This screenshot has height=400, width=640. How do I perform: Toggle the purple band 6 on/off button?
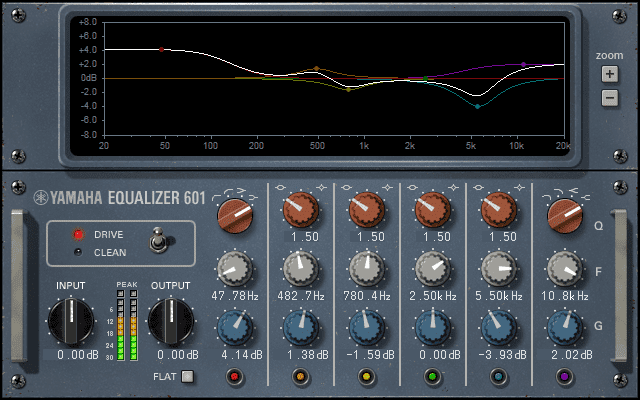pos(564,376)
